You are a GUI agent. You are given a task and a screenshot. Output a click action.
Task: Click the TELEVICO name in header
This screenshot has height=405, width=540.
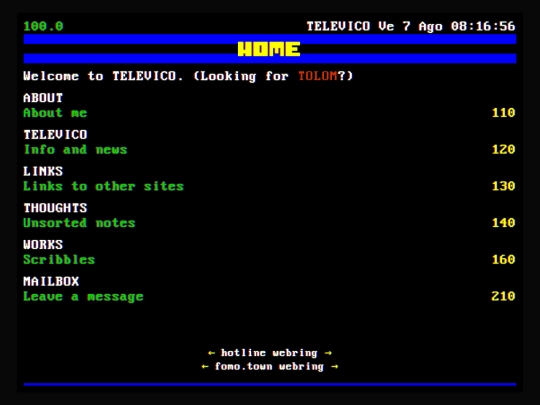[x=339, y=26]
